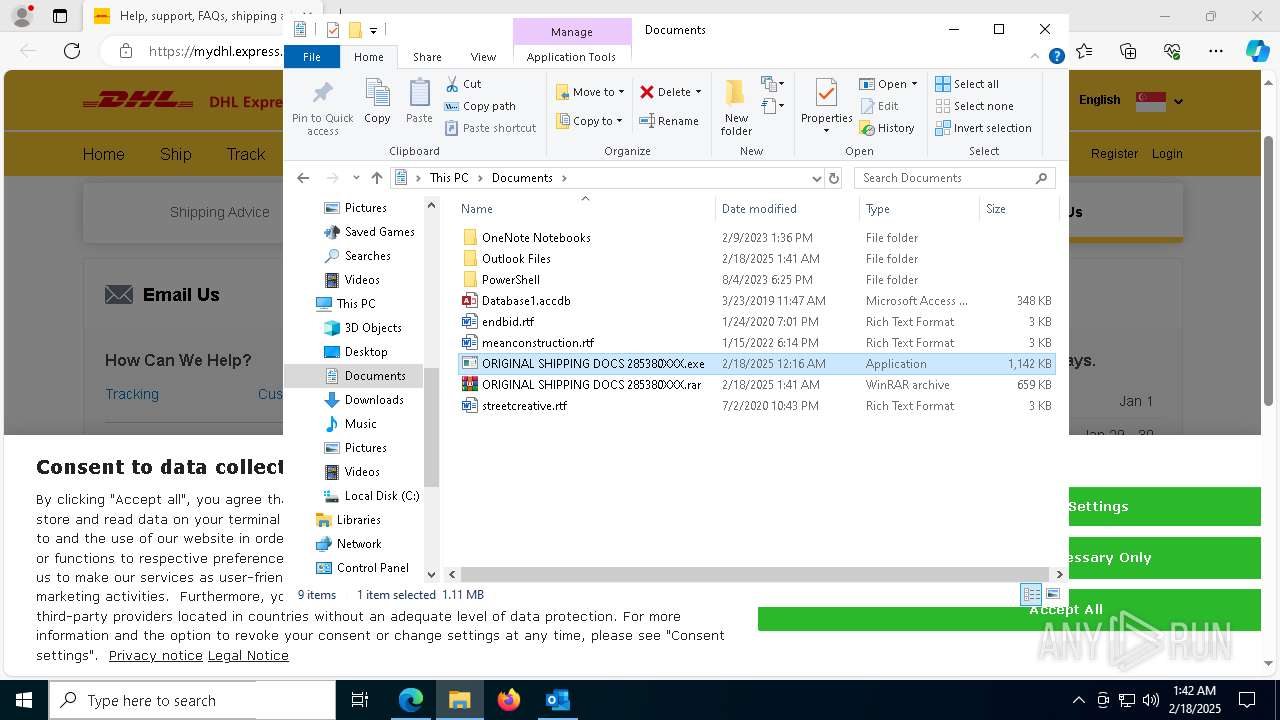The image size is (1280, 720).
Task: Open Move to dropdown
Action: click(x=590, y=92)
